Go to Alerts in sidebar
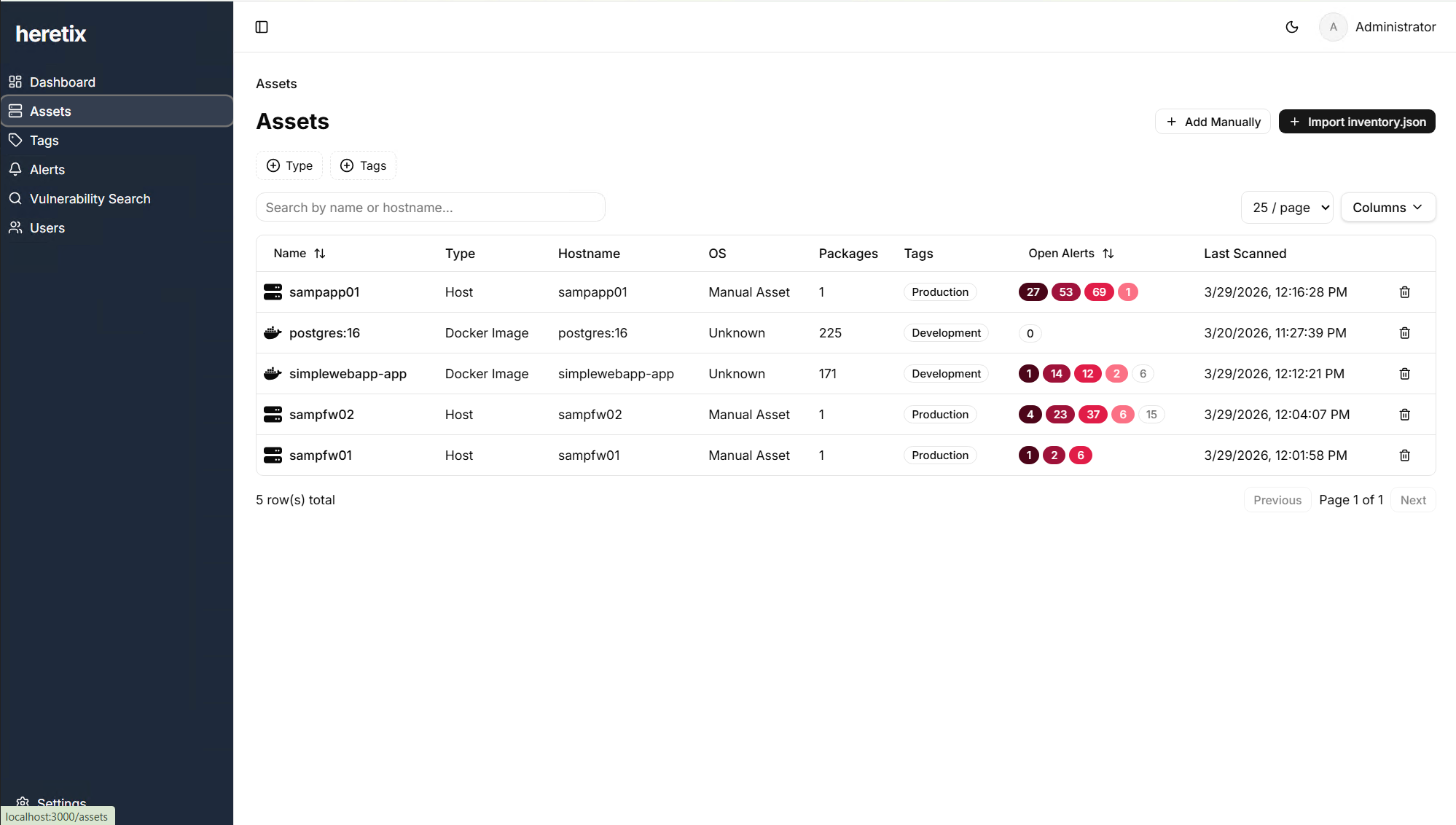 point(47,170)
